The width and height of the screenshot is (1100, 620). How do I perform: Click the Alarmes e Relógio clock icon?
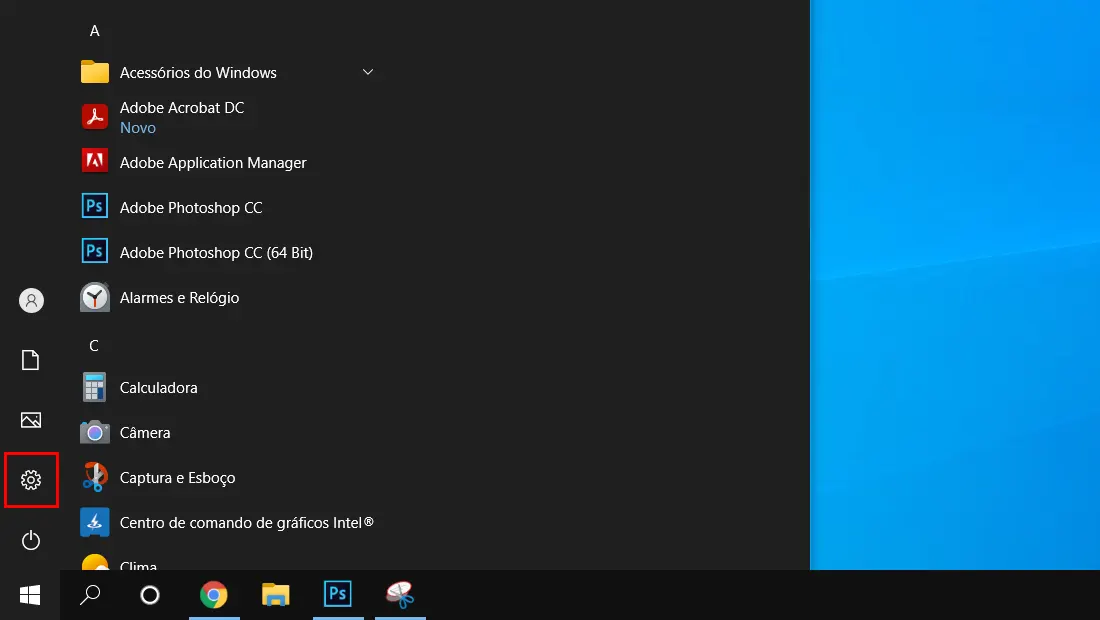(95, 297)
